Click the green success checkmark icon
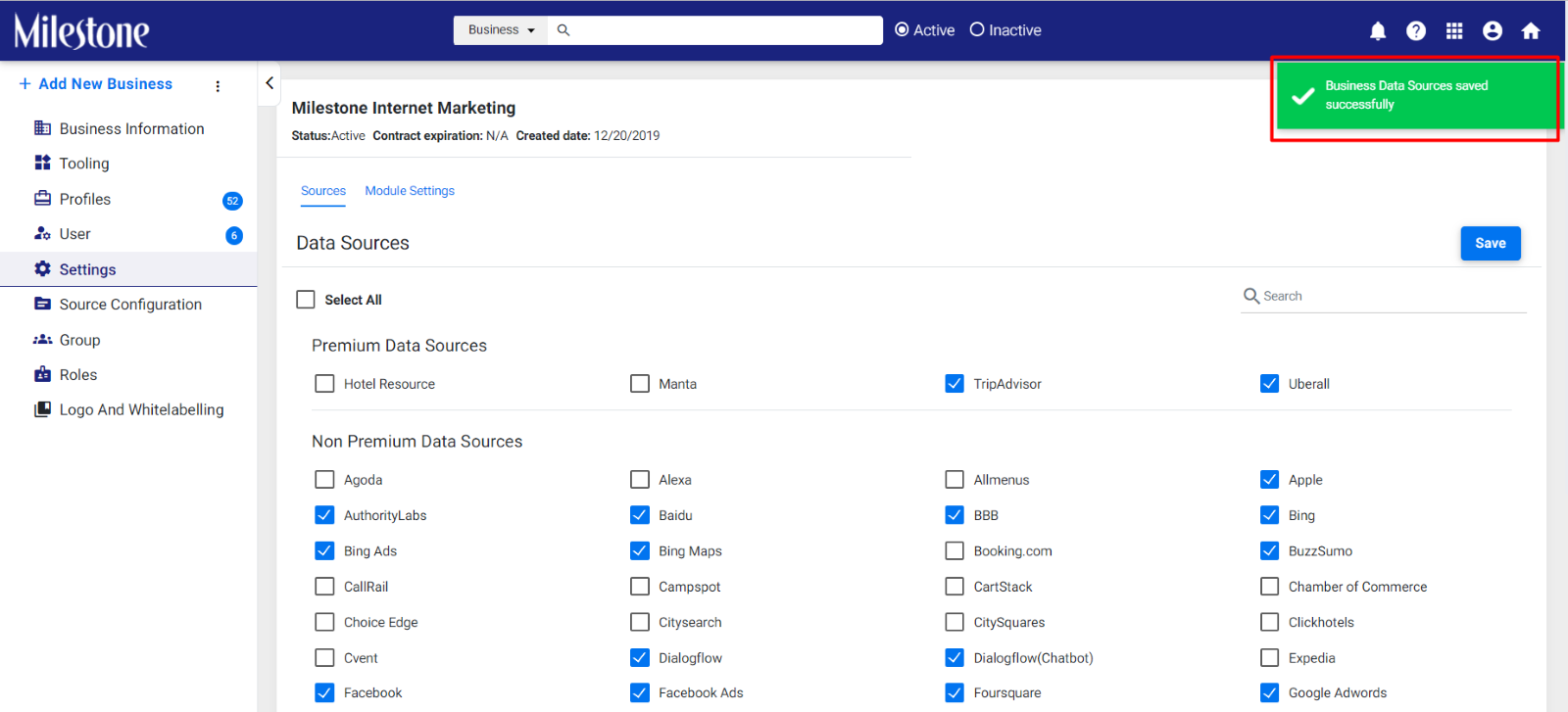The image size is (1568, 712). pos(1302,96)
